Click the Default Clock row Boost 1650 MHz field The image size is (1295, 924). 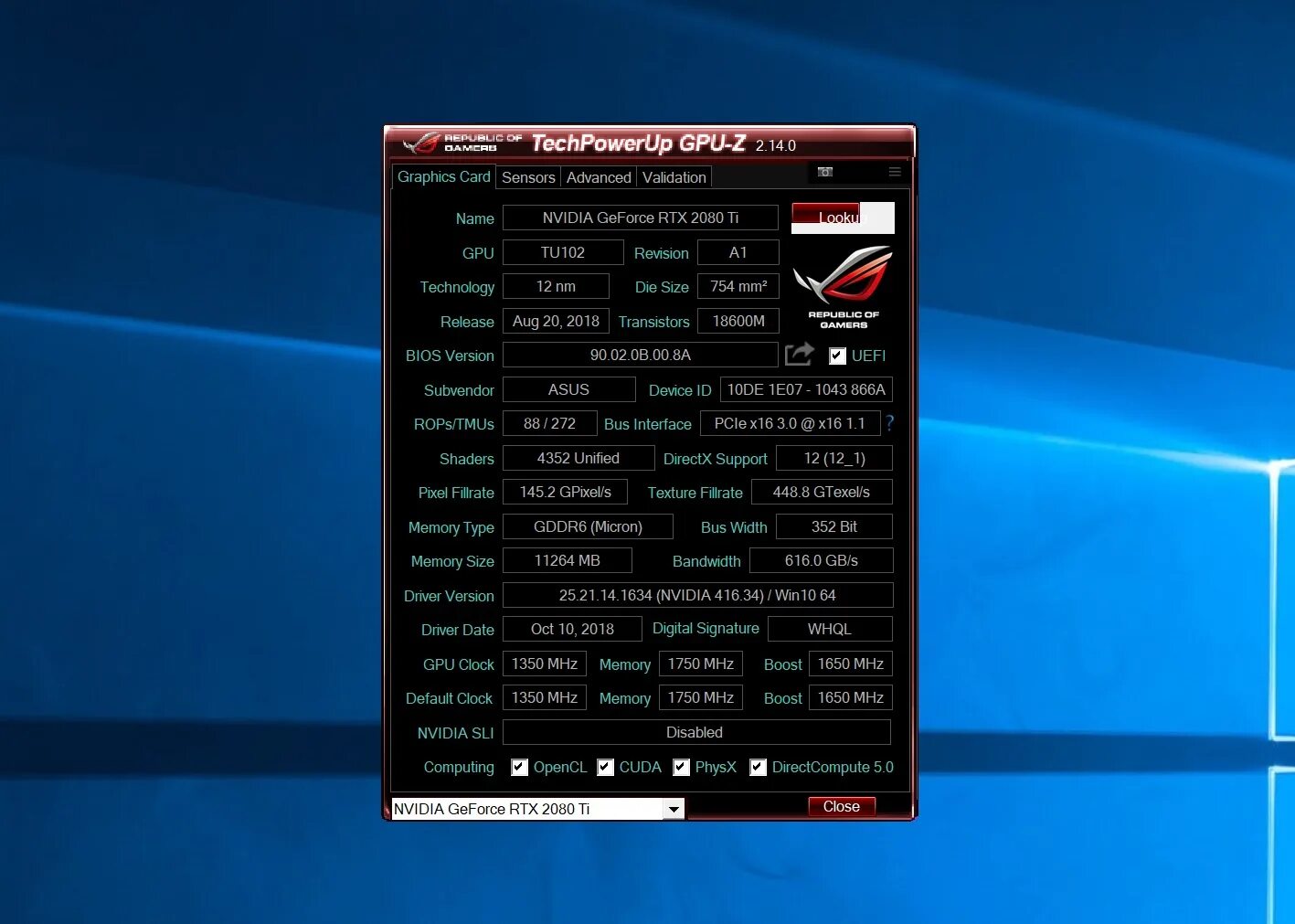pyautogui.click(x=851, y=697)
